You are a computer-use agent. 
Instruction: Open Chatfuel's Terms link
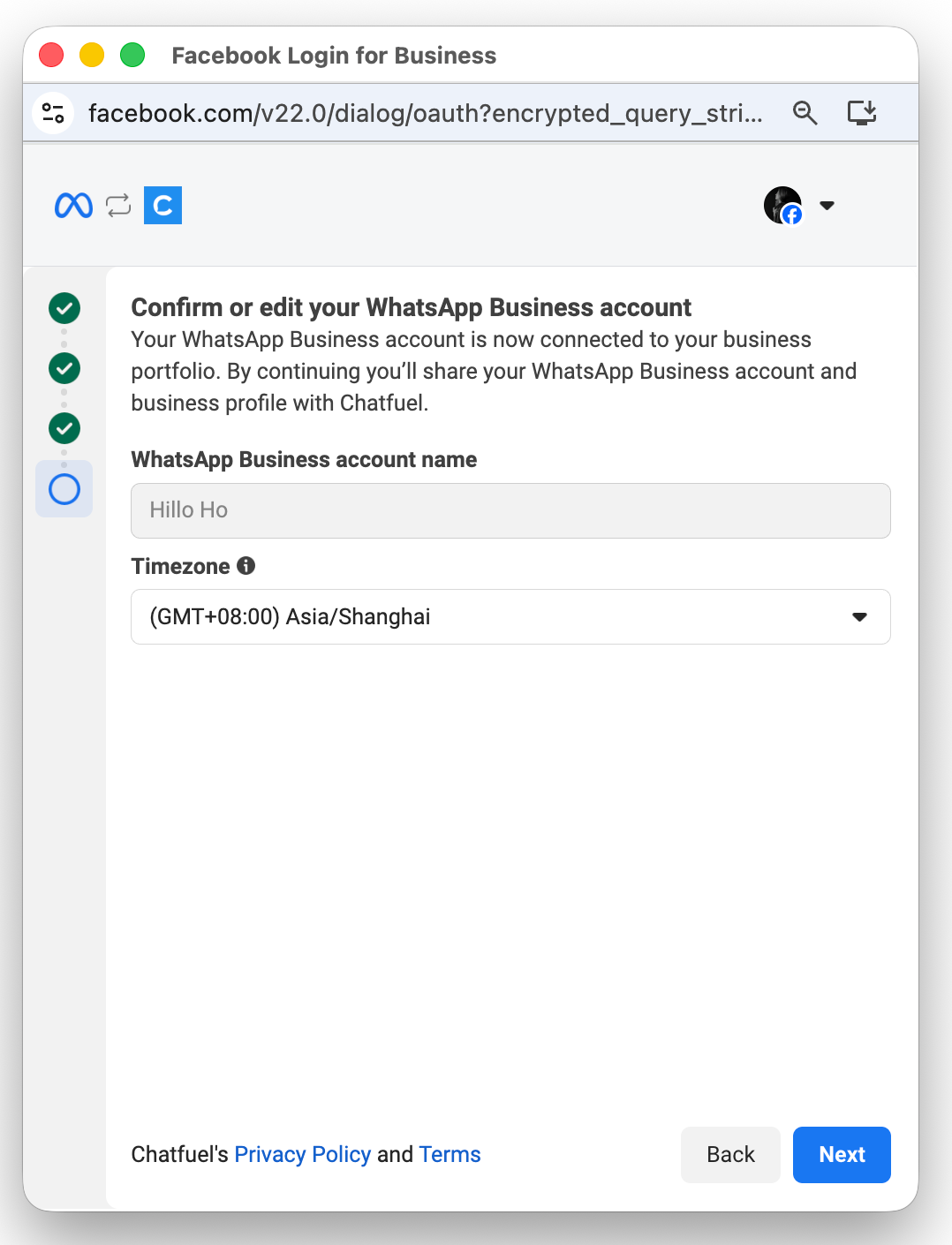(450, 1154)
